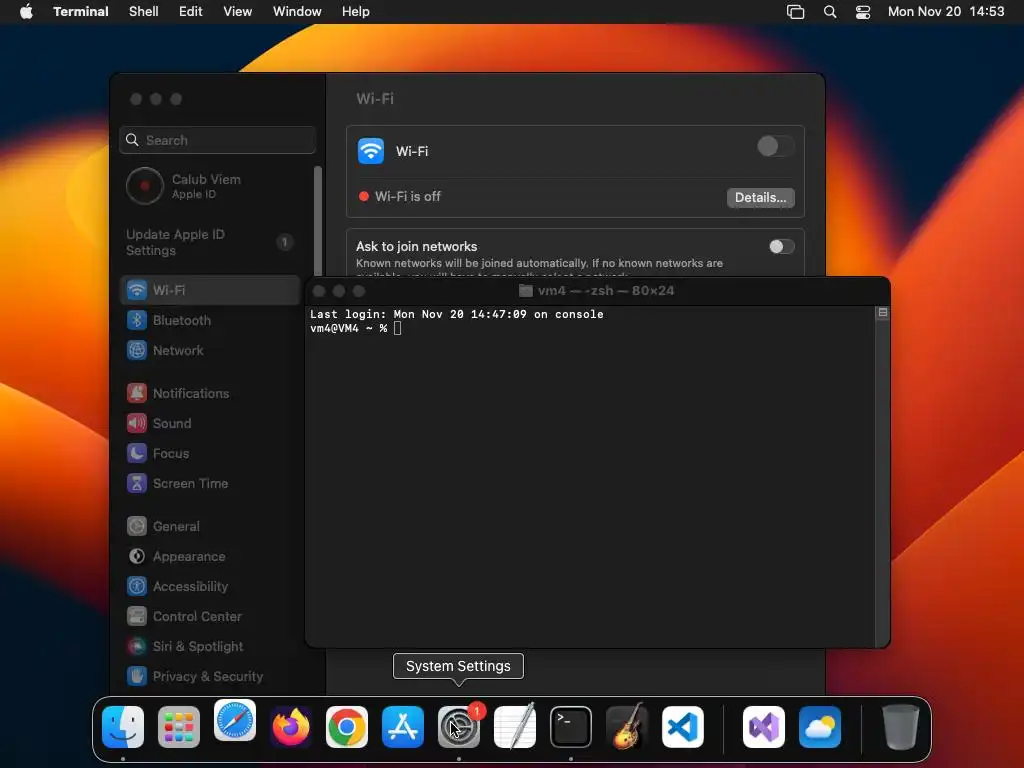This screenshot has height=768, width=1024.
Task: Open Trash from the Dock
Action: tap(901, 727)
